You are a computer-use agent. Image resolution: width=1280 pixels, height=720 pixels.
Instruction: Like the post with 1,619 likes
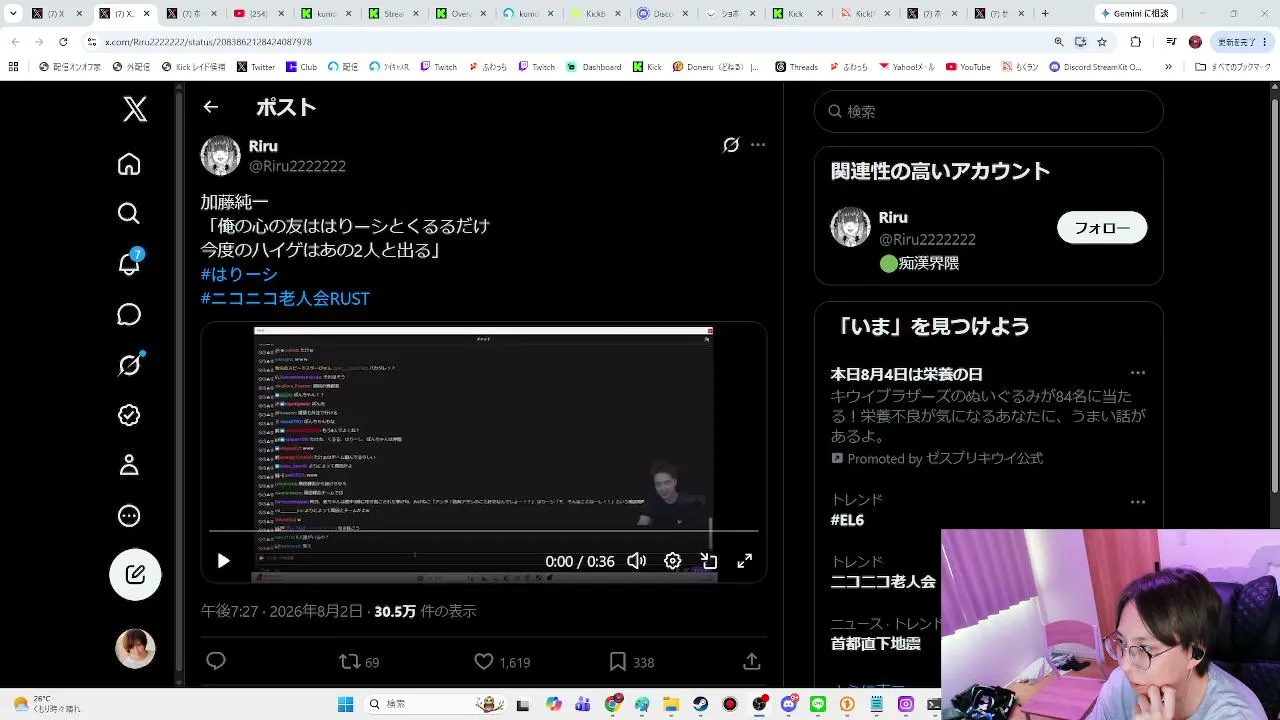pyautogui.click(x=502, y=662)
